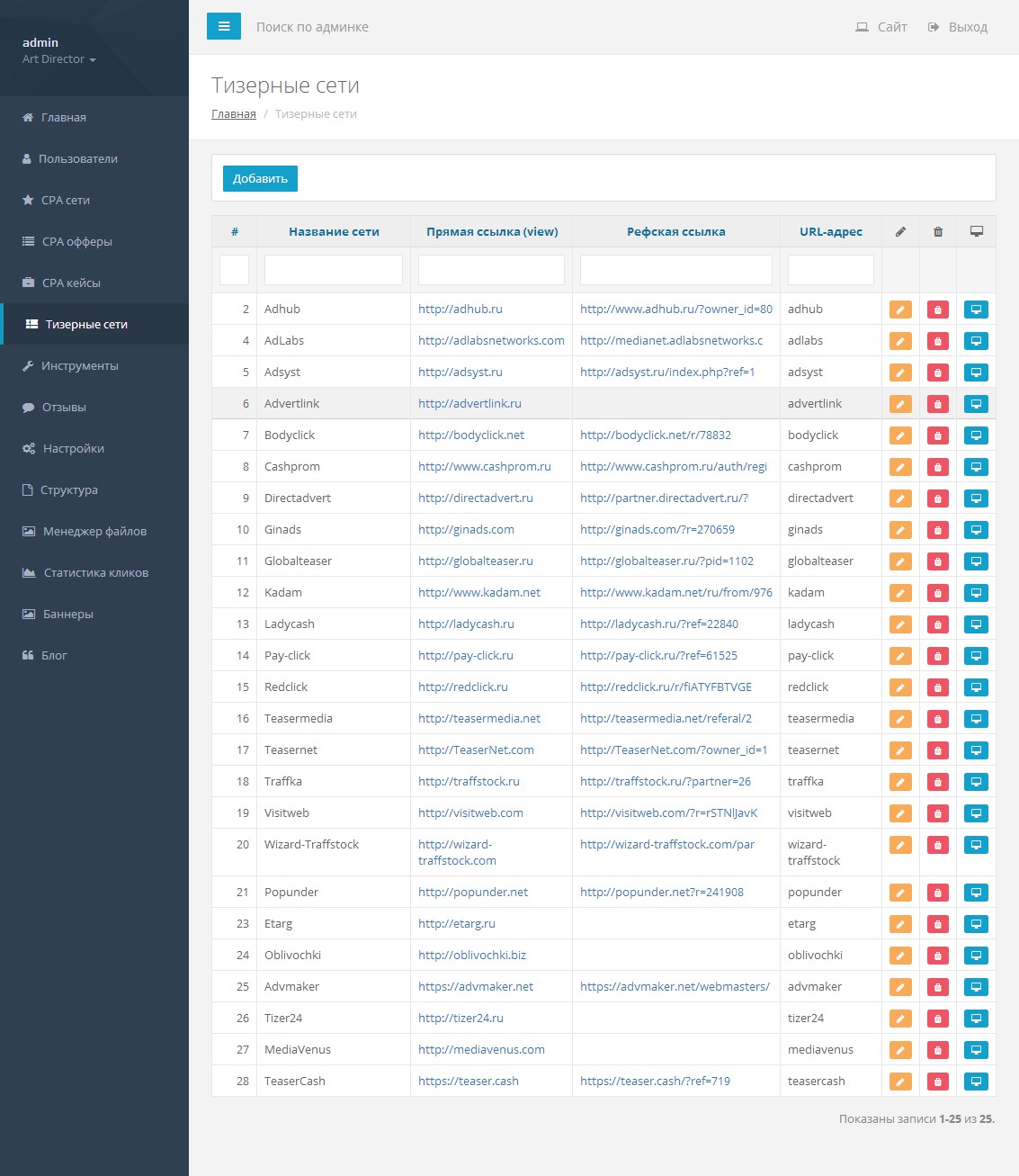View the Adsyst network via monitor icon
The width and height of the screenshot is (1019, 1176).
tap(976, 373)
